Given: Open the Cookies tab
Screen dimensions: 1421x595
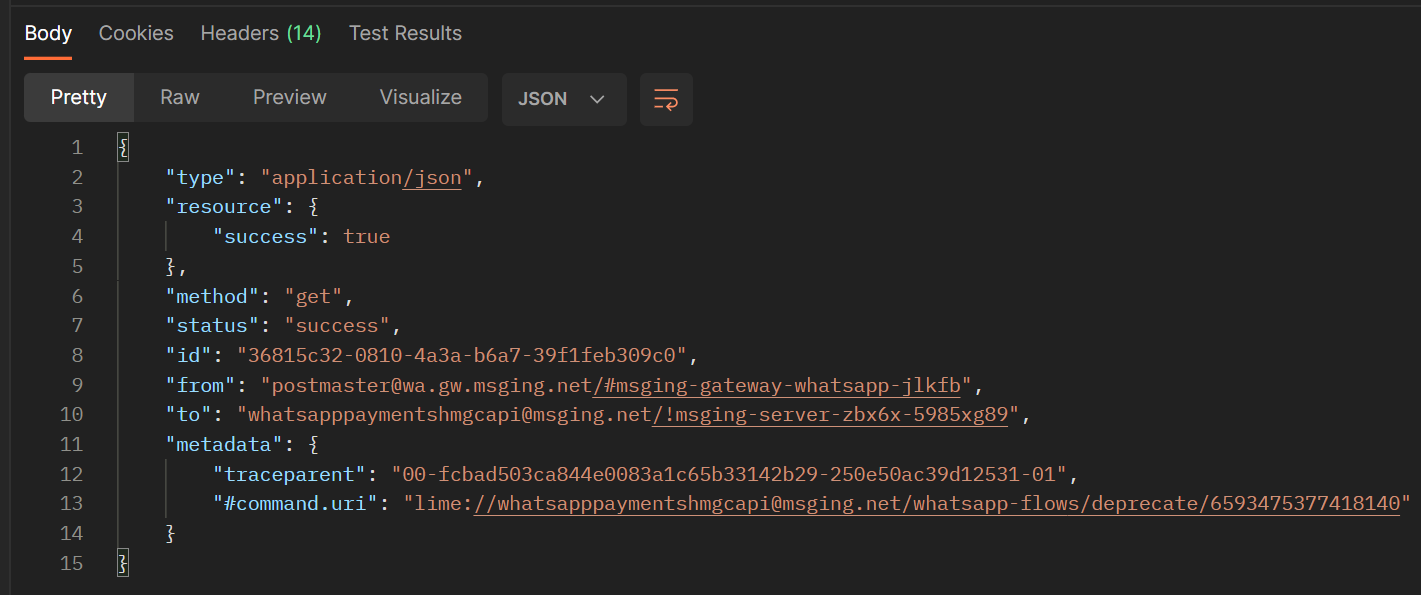Looking at the screenshot, I should (136, 33).
